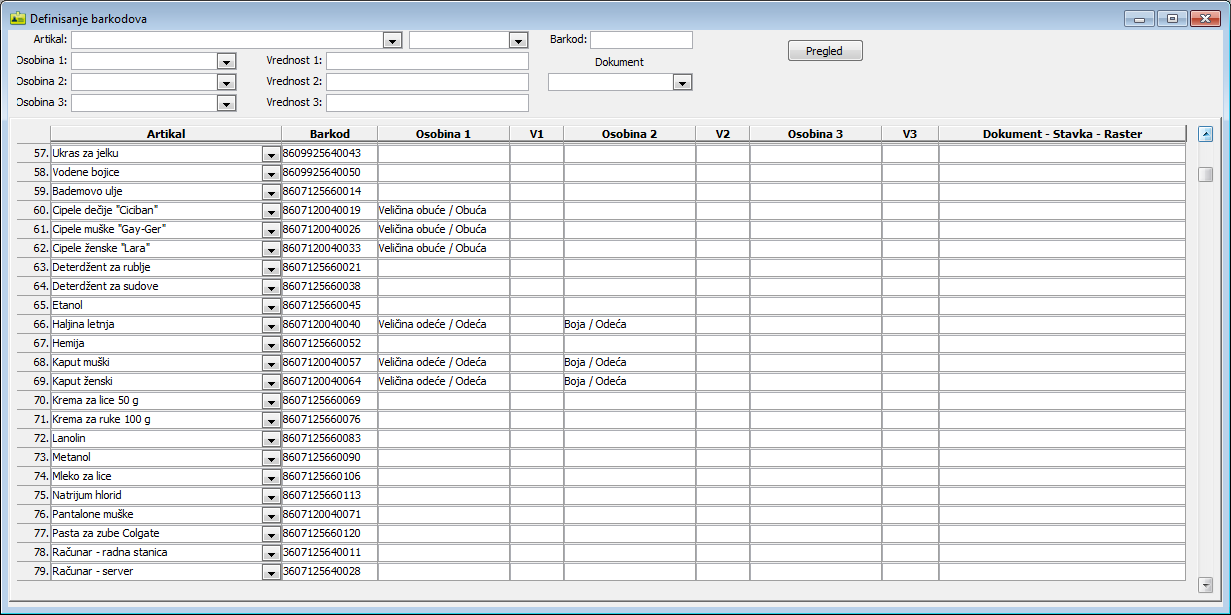1231x615 pixels.
Task: Open the Osobina 3 filter dropdown
Action: point(226,103)
